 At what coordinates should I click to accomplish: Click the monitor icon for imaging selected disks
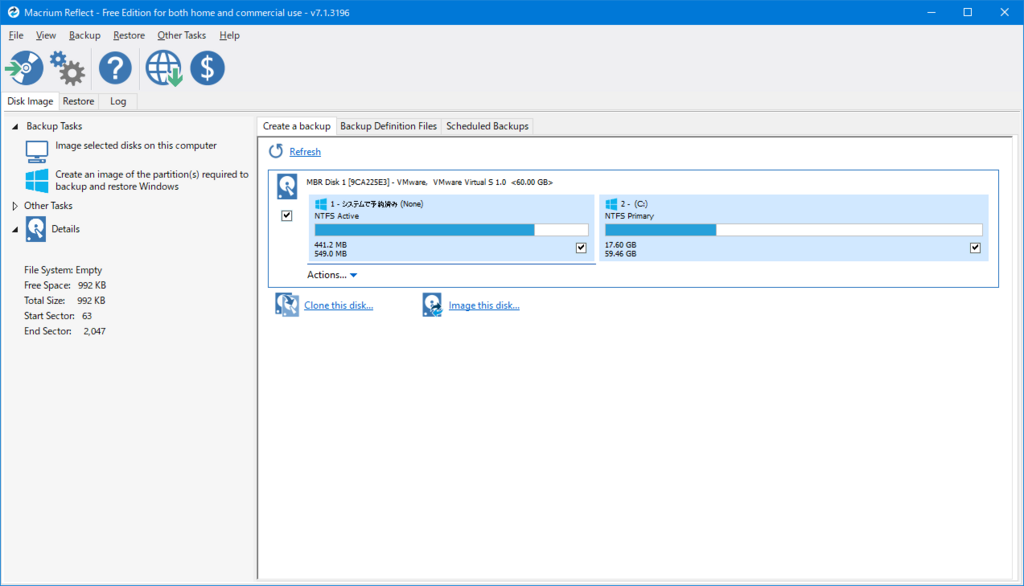coord(37,152)
